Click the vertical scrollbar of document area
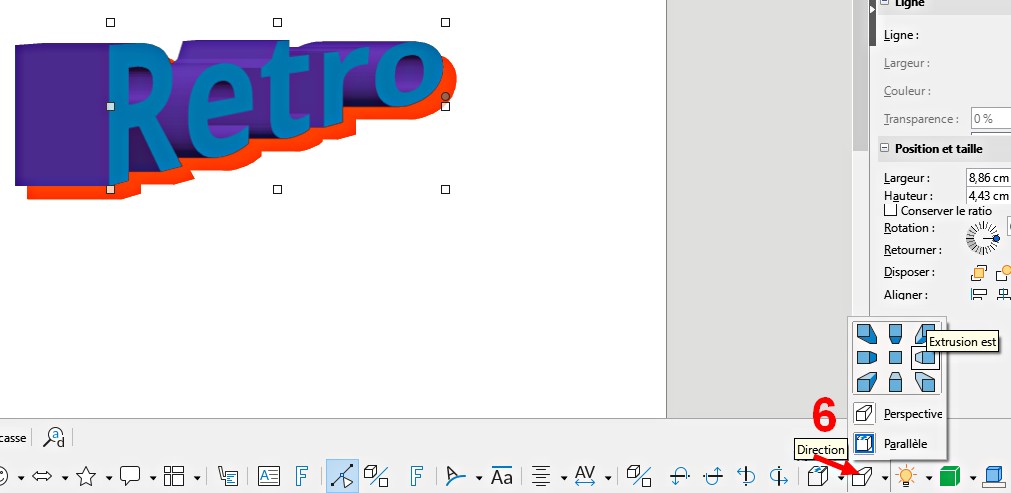This screenshot has width=1011, height=493. 860,75
